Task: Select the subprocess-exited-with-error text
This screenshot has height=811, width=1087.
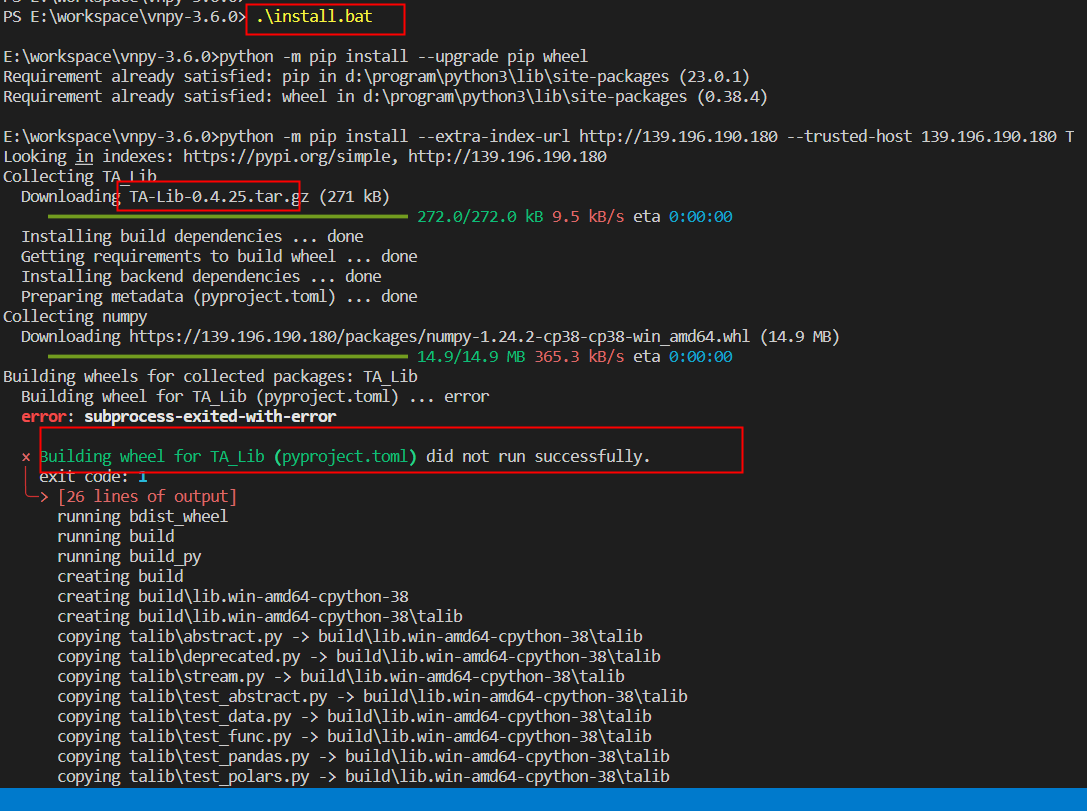Action: tap(210, 416)
